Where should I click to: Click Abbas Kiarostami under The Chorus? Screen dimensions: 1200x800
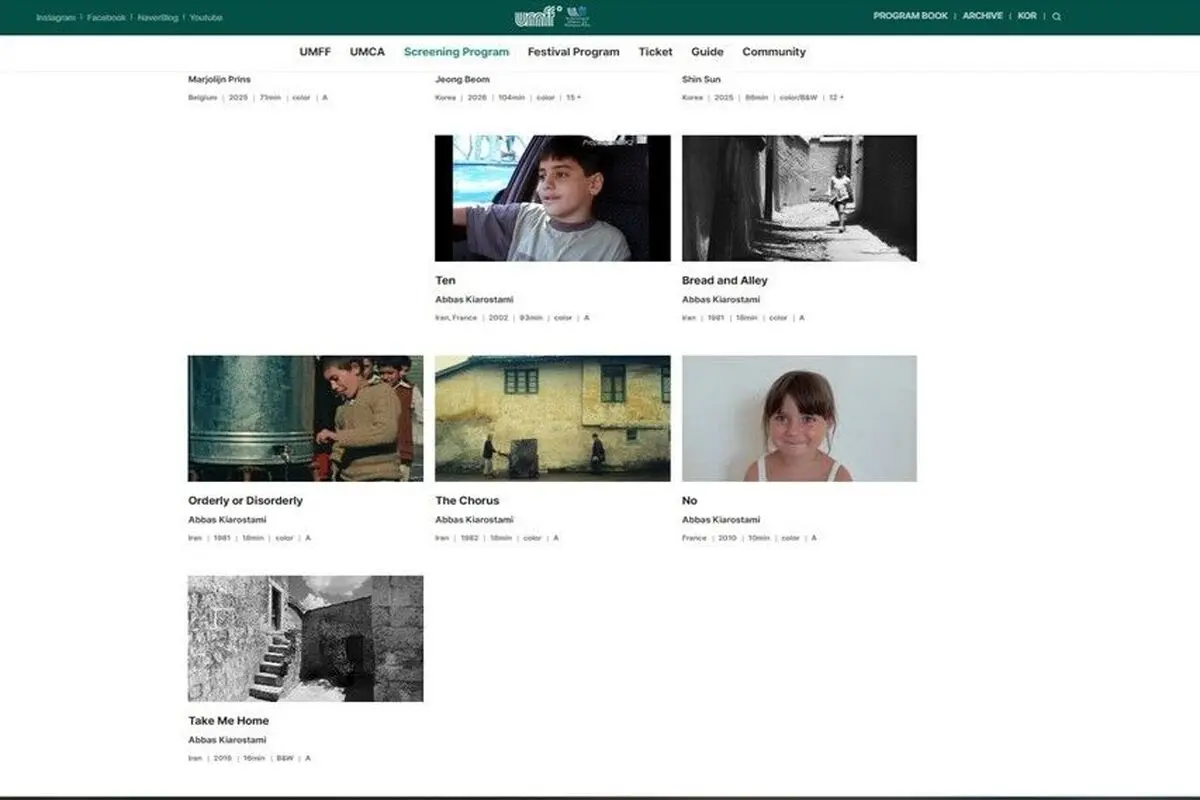point(474,520)
